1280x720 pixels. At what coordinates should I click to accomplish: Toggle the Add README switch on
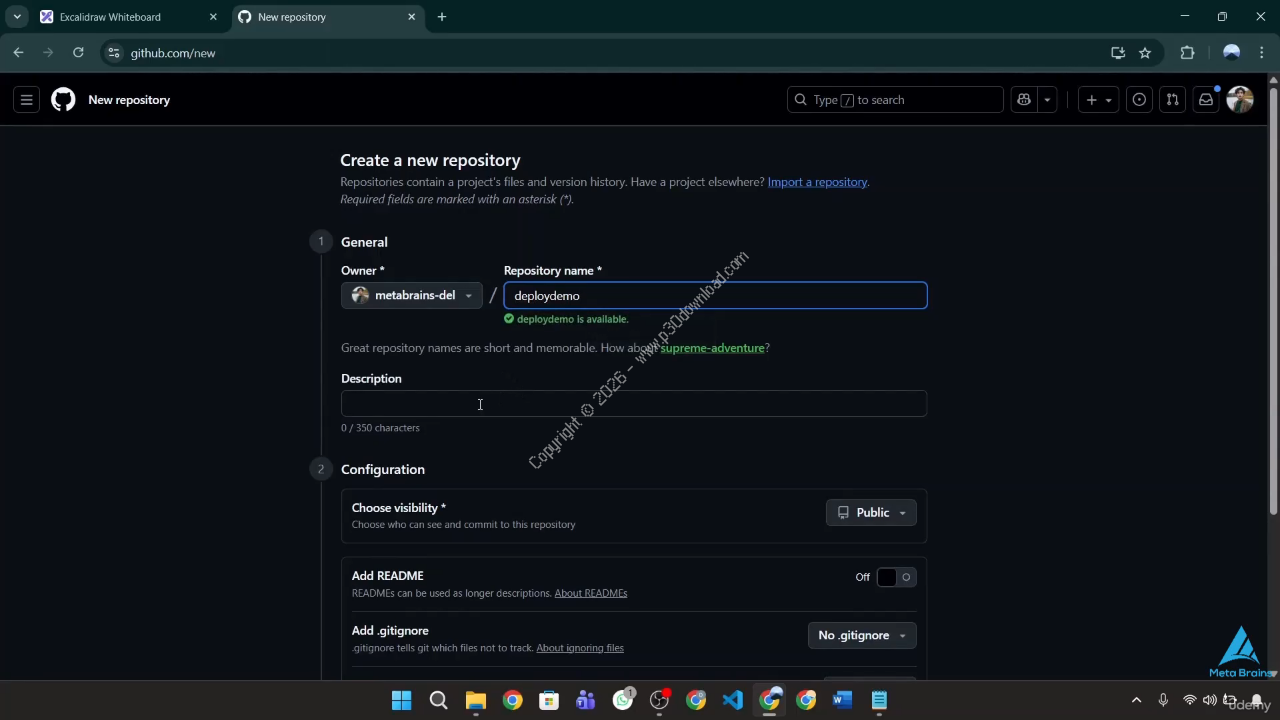pos(896,577)
